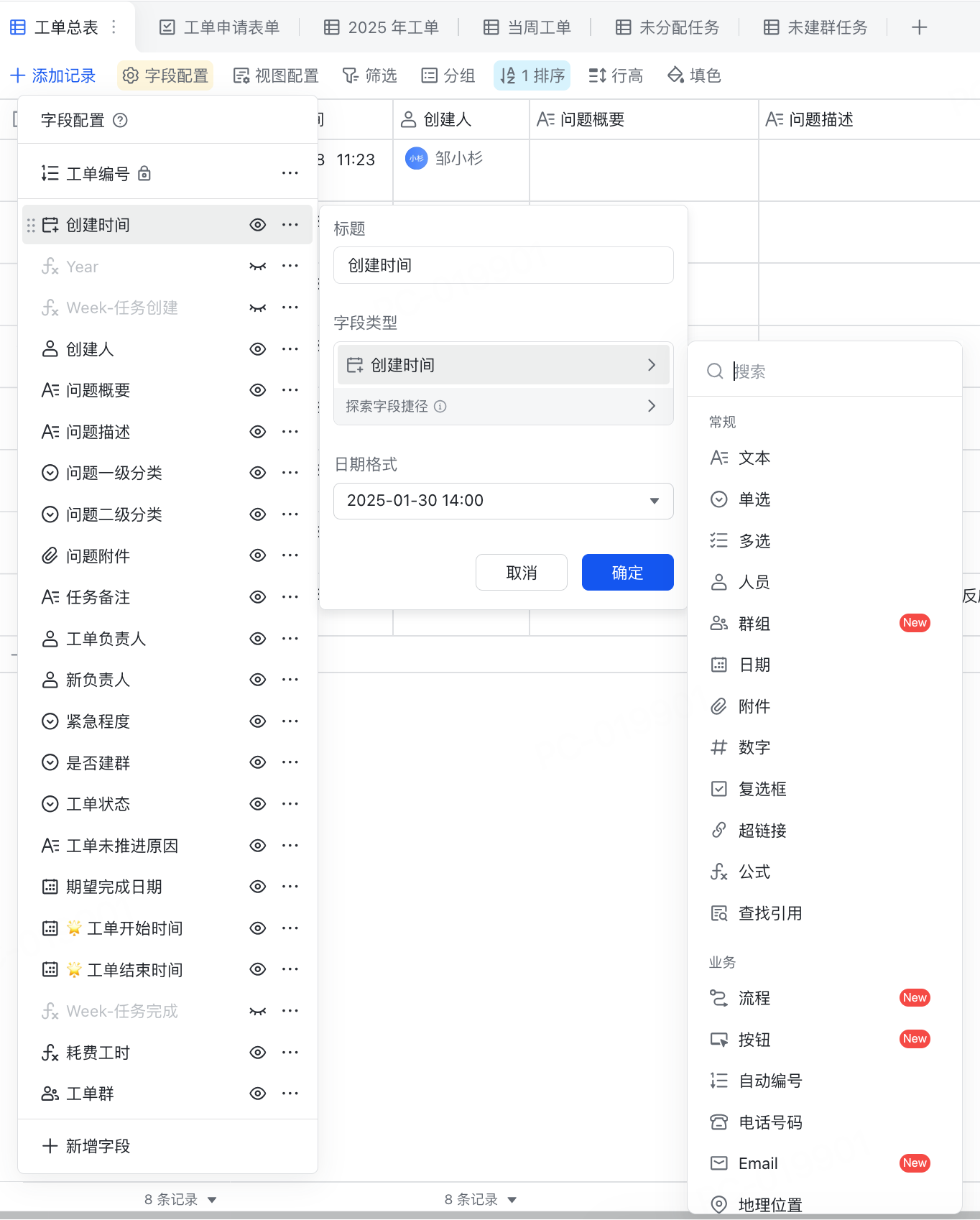Click 新增字段 to add a field
980x1220 pixels.
(87, 1146)
